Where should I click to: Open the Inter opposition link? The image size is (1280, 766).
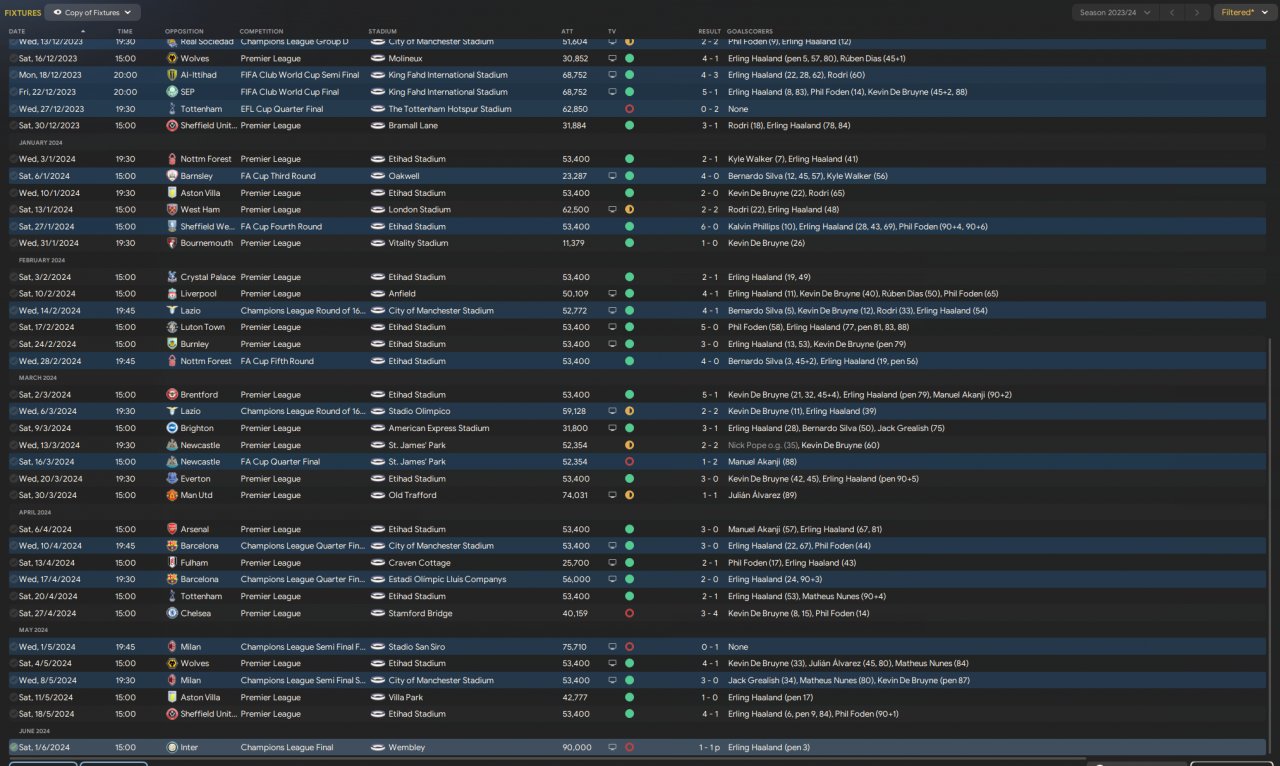pos(190,747)
